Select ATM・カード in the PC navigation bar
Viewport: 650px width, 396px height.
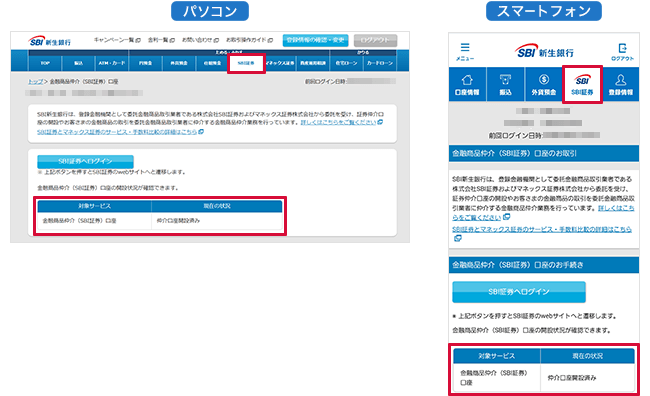pyautogui.click(x=112, y=63)
